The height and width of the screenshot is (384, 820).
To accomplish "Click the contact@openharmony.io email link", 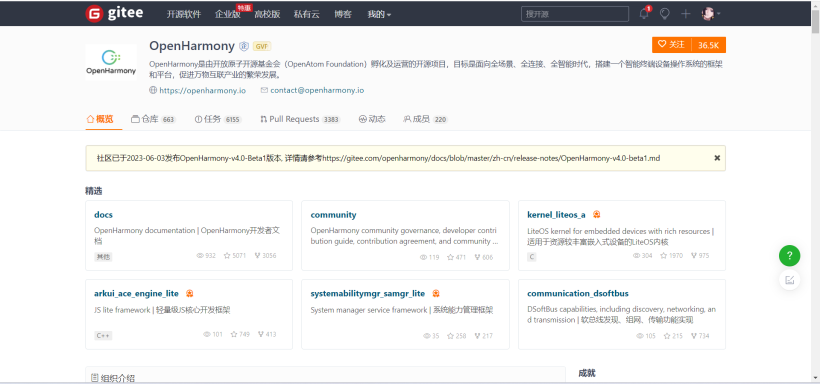I will coord(317,90).
